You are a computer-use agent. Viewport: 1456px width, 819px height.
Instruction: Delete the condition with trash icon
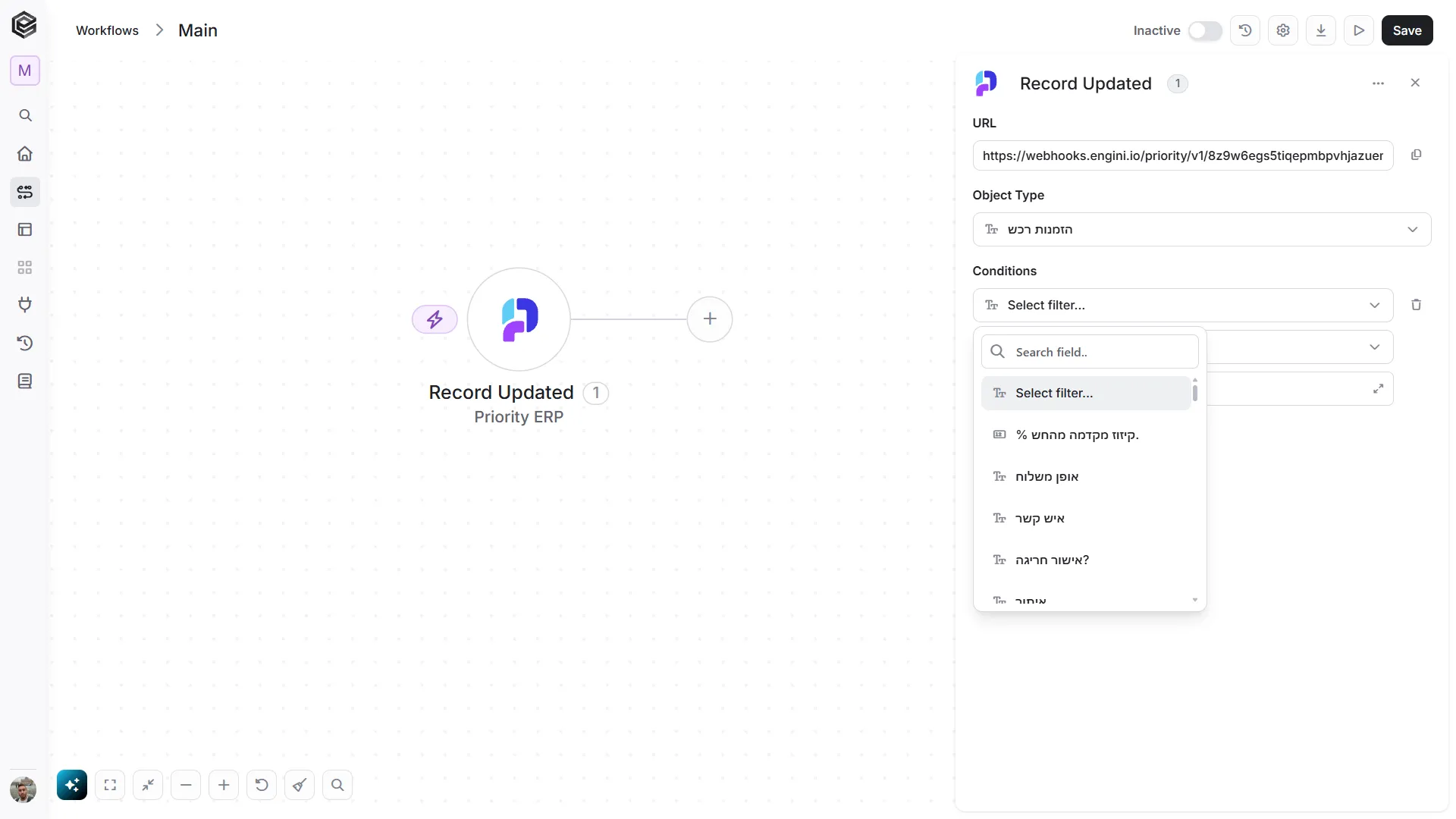click(1416, 305)
